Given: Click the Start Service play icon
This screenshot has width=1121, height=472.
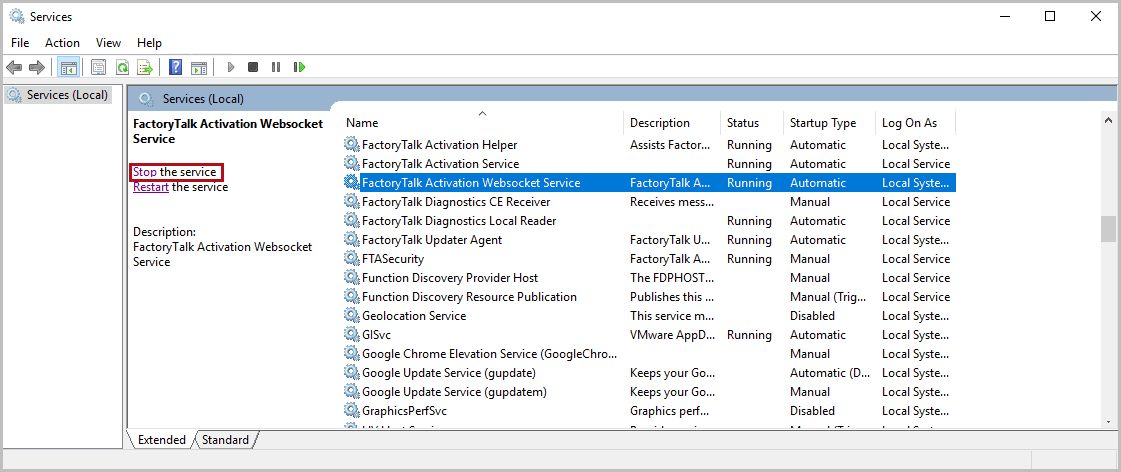Looking at the screenshot, I should click(231, 67).
